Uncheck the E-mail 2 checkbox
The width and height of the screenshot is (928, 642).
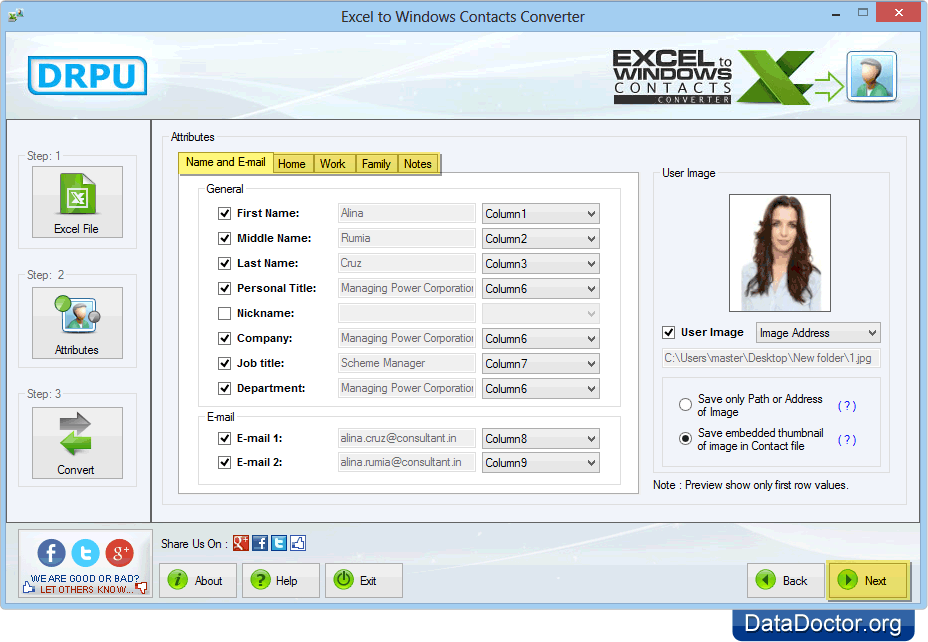[224, 462]
